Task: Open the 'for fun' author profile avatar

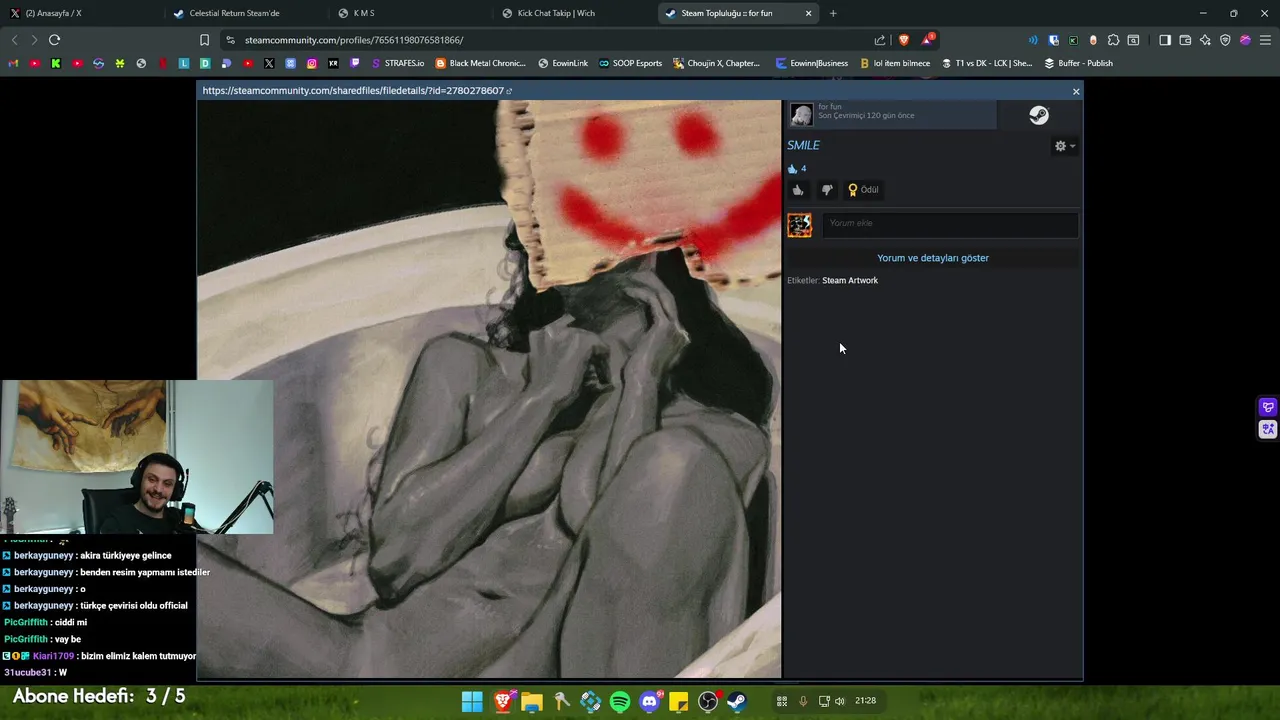Action: (802, 115)
